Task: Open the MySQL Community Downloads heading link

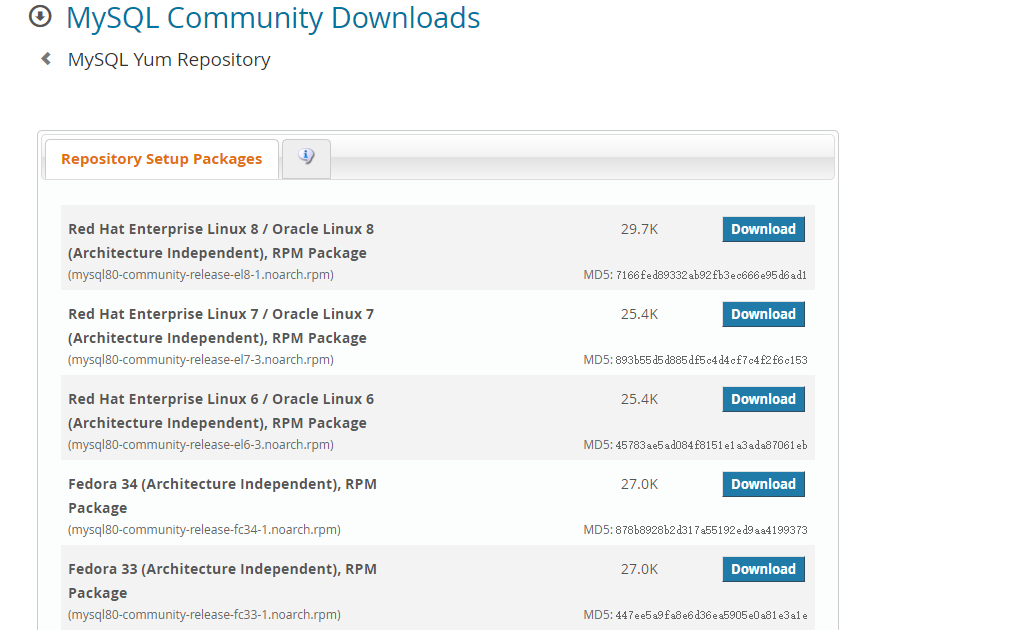Action: point(273,18)
